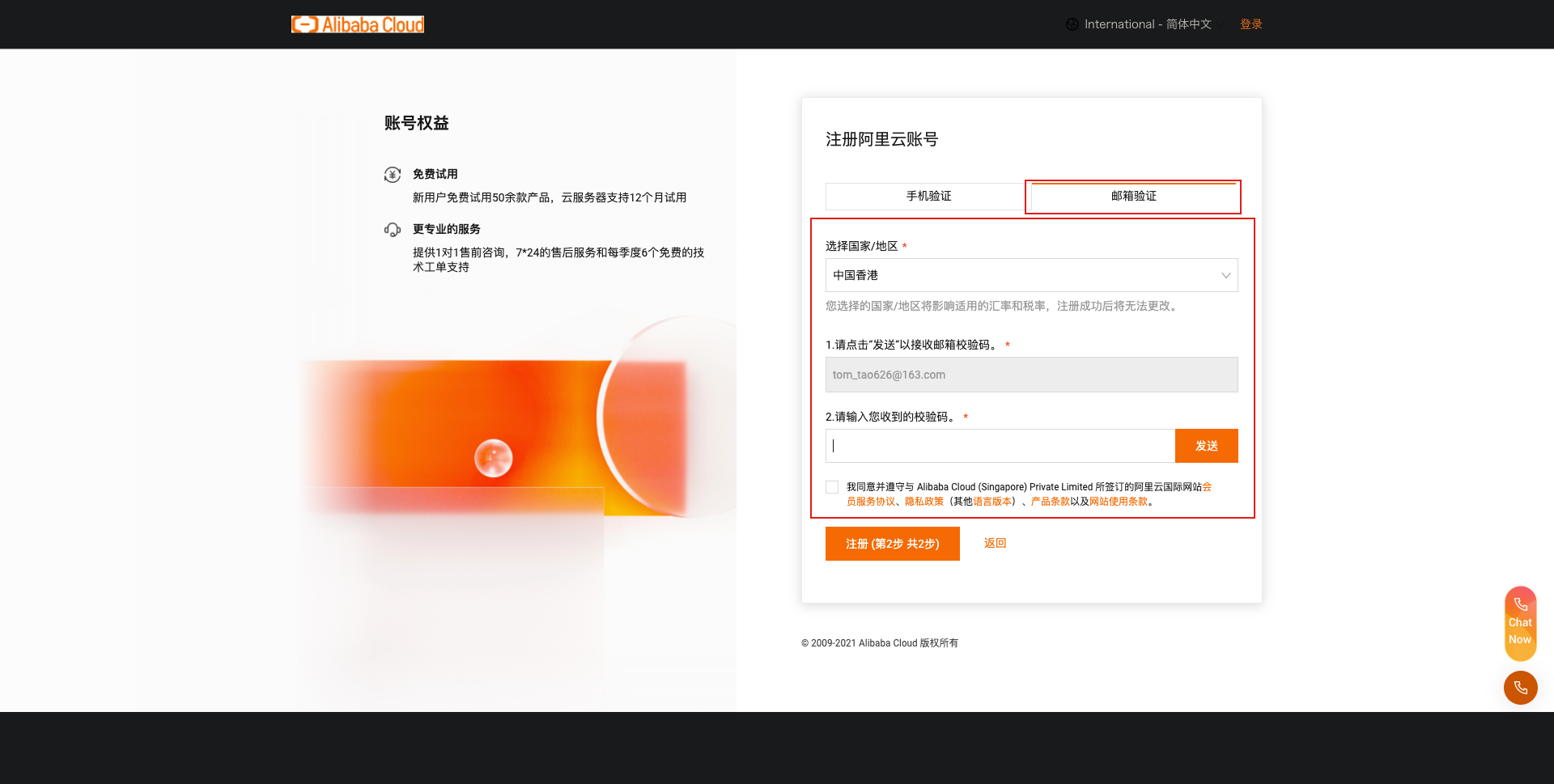Click the chevron arrow in country selector

coord(1225,275)
